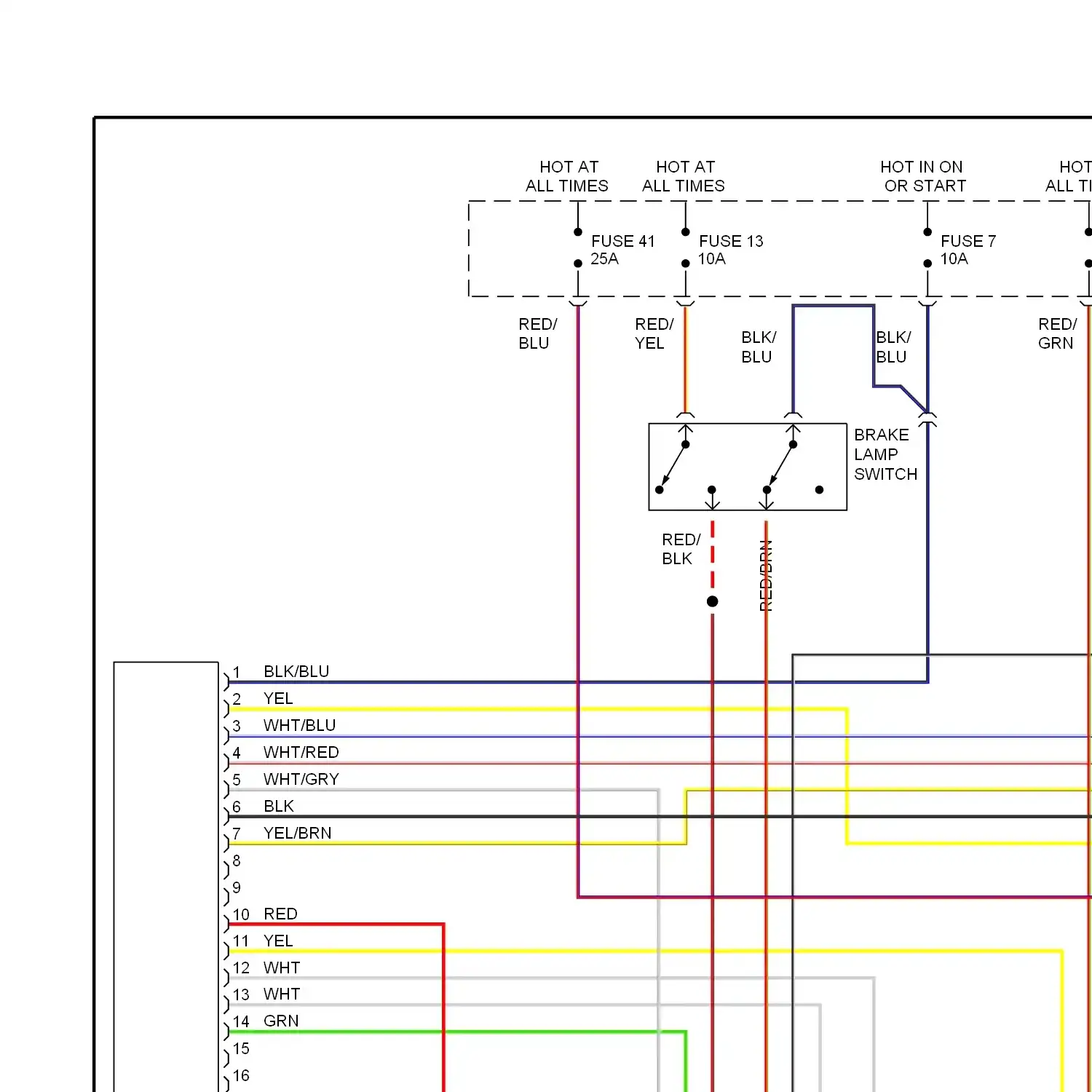Click the "RED/GRN" wire label

pos(1057,333)
